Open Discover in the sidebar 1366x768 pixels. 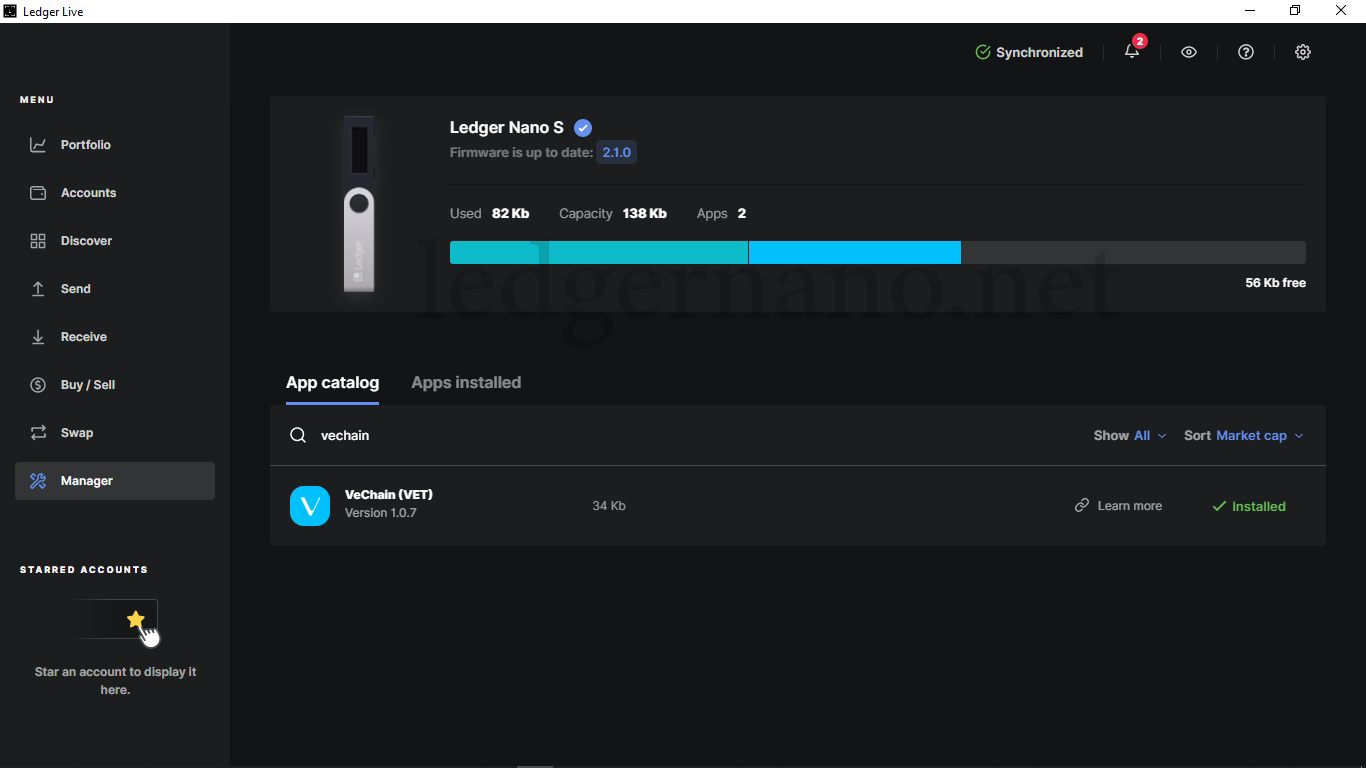(115, 241)
